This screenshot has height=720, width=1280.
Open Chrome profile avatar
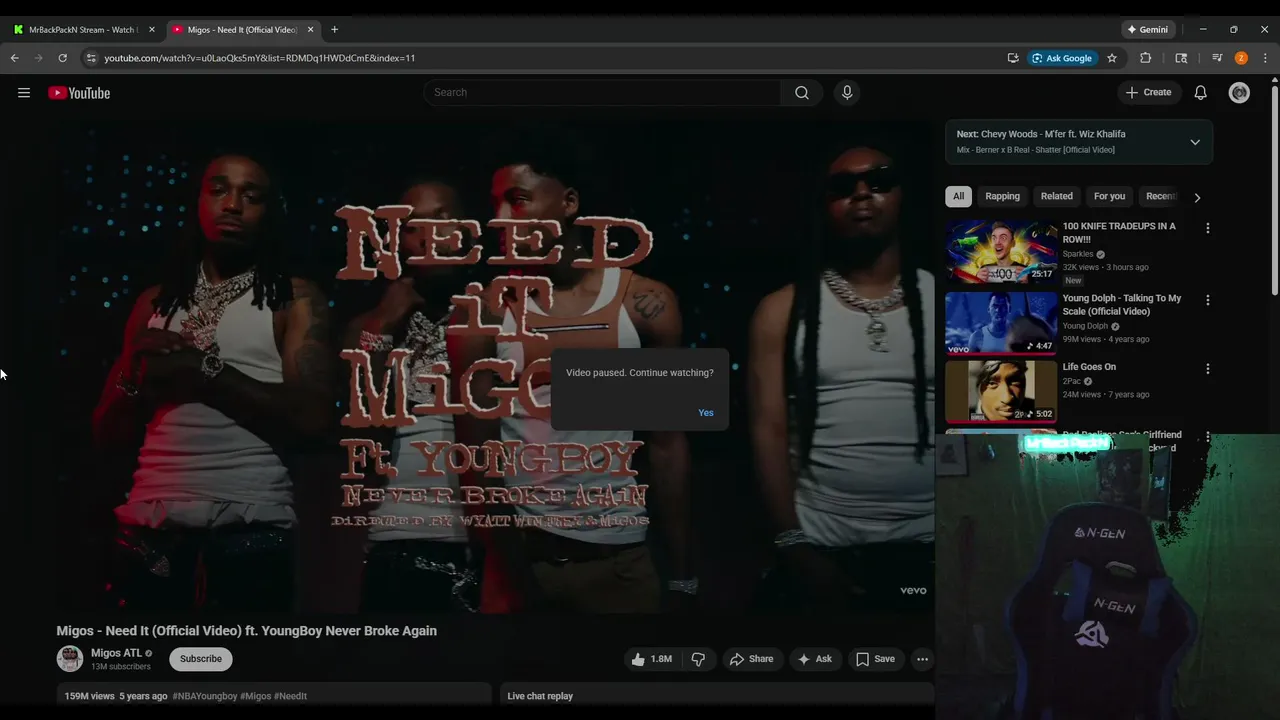[1241, 58]
